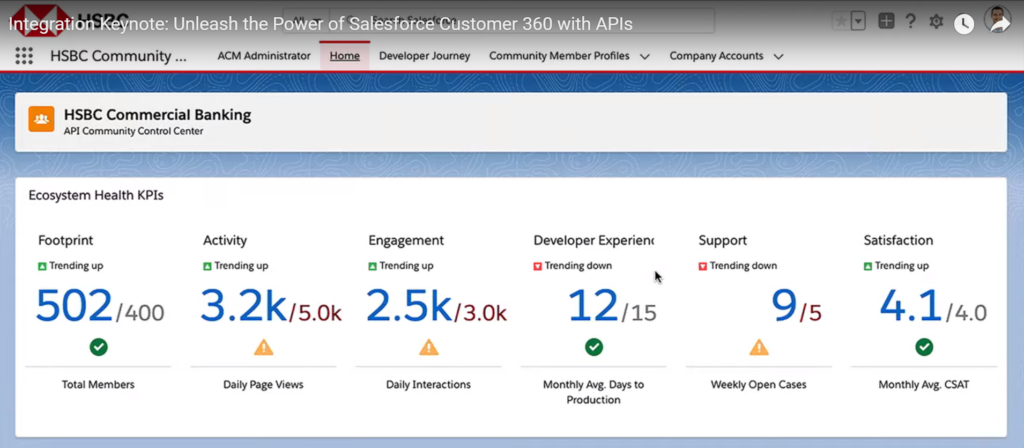Click the Satisfaction trending up arrow icon

coord(868,266)
